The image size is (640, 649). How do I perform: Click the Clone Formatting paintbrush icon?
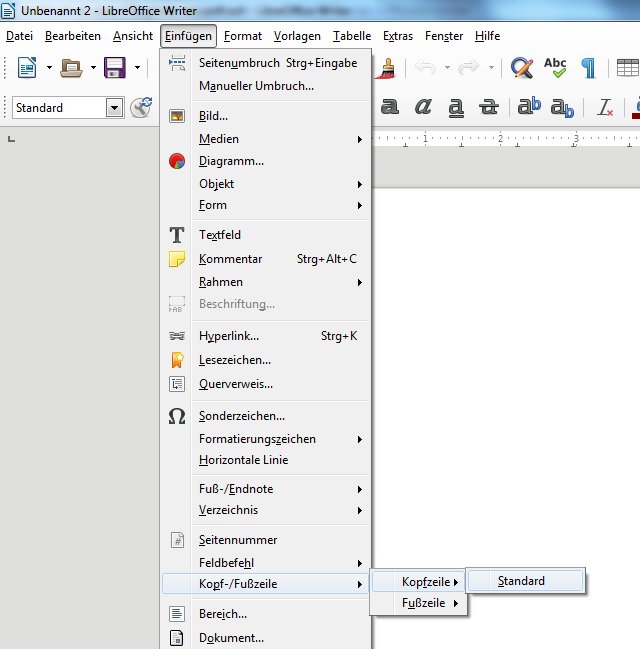[x=386, y=68]
